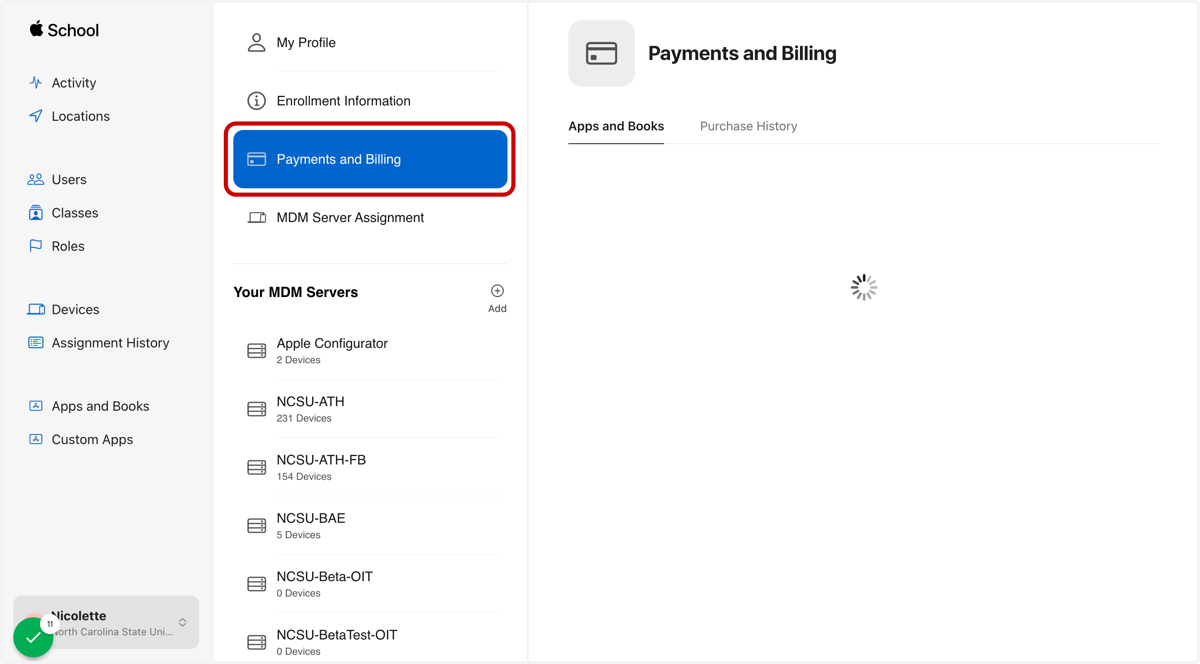This screenshot has height=664, width=1200.
Task: Select the NCSU-BetaTest-OIT server name
Action: pyautogui.click(x=337, y=635)
